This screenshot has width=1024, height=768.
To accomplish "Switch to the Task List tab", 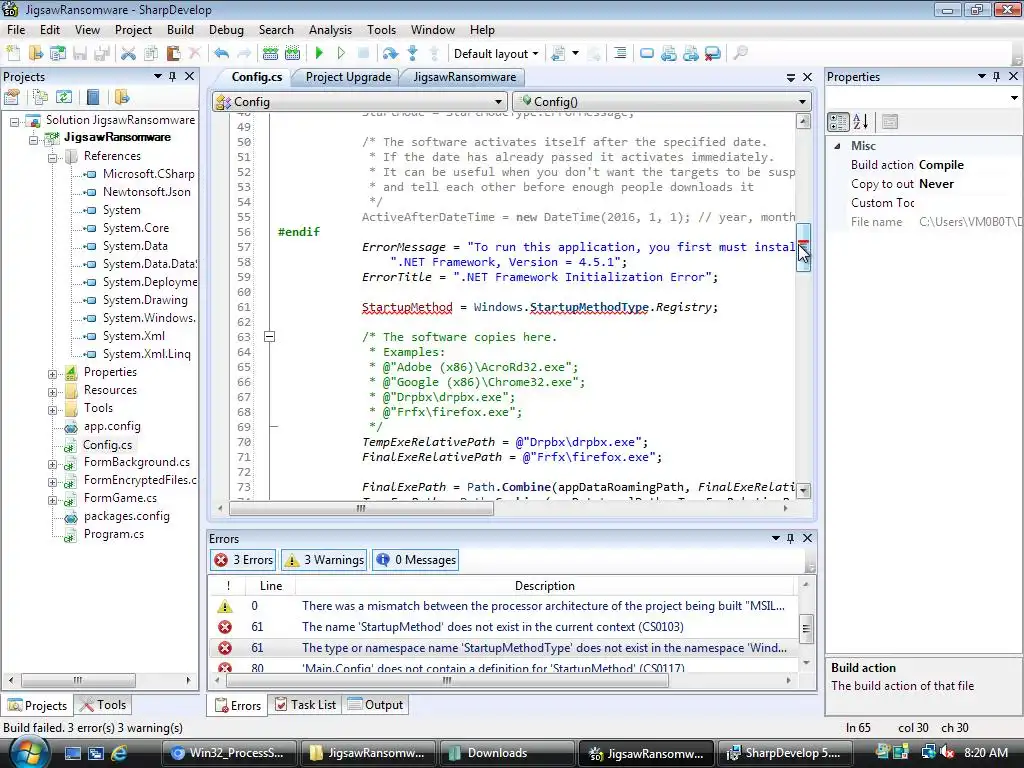I will pos(306,705).
